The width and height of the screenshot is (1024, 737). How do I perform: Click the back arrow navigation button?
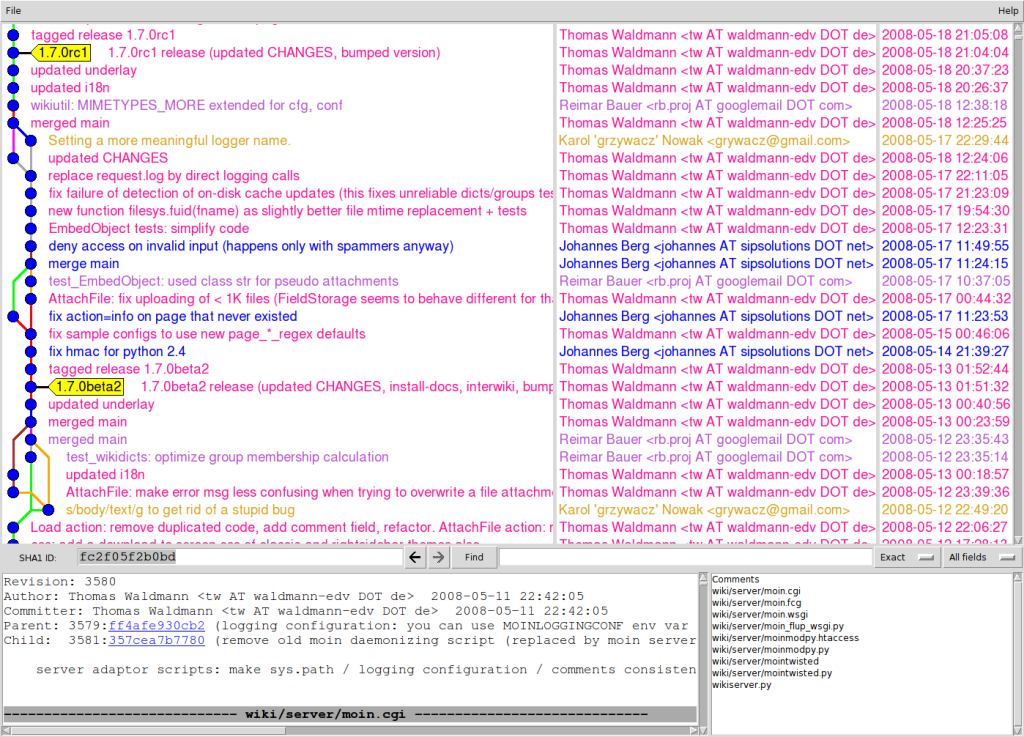(416, 557)
